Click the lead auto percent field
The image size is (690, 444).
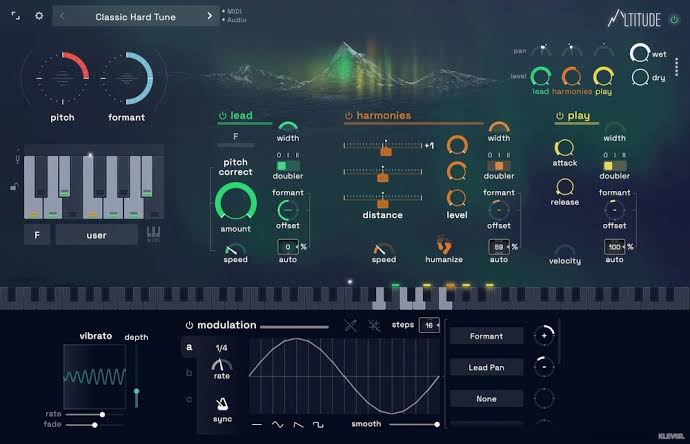pos(288,247)
